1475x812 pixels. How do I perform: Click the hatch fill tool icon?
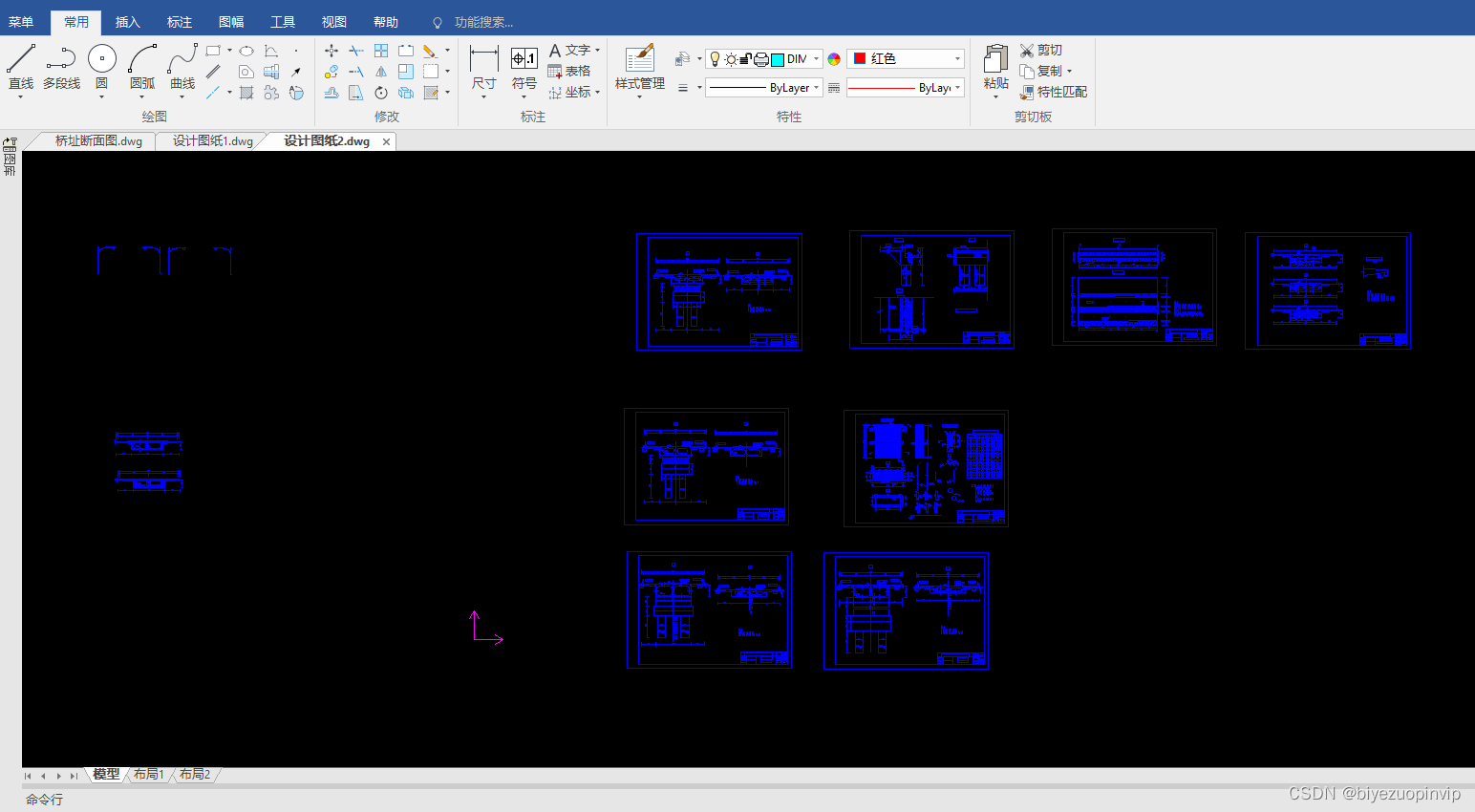pyautogui.click(x=246, y=93)
